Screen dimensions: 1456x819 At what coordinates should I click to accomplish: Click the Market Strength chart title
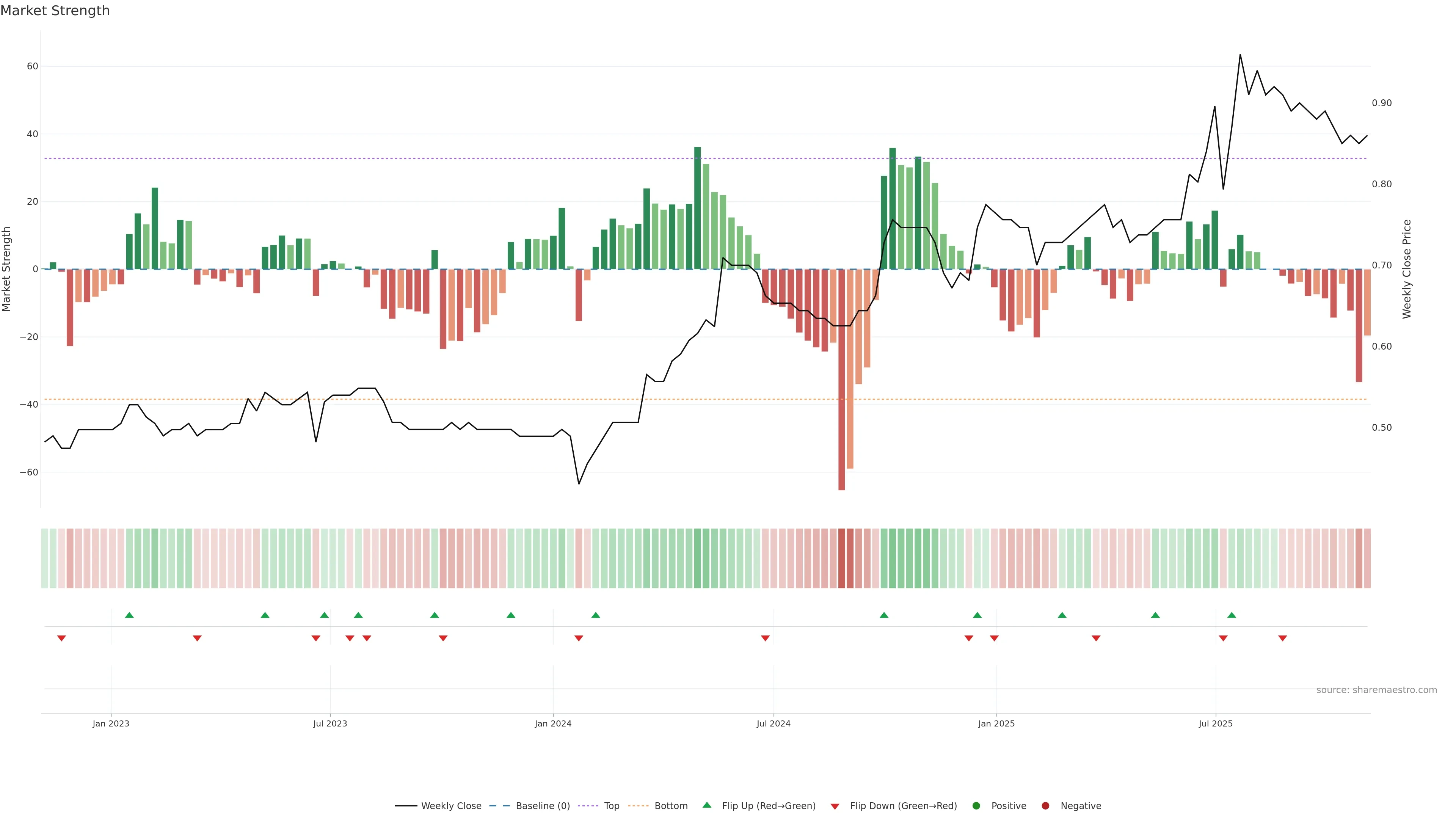55,11
